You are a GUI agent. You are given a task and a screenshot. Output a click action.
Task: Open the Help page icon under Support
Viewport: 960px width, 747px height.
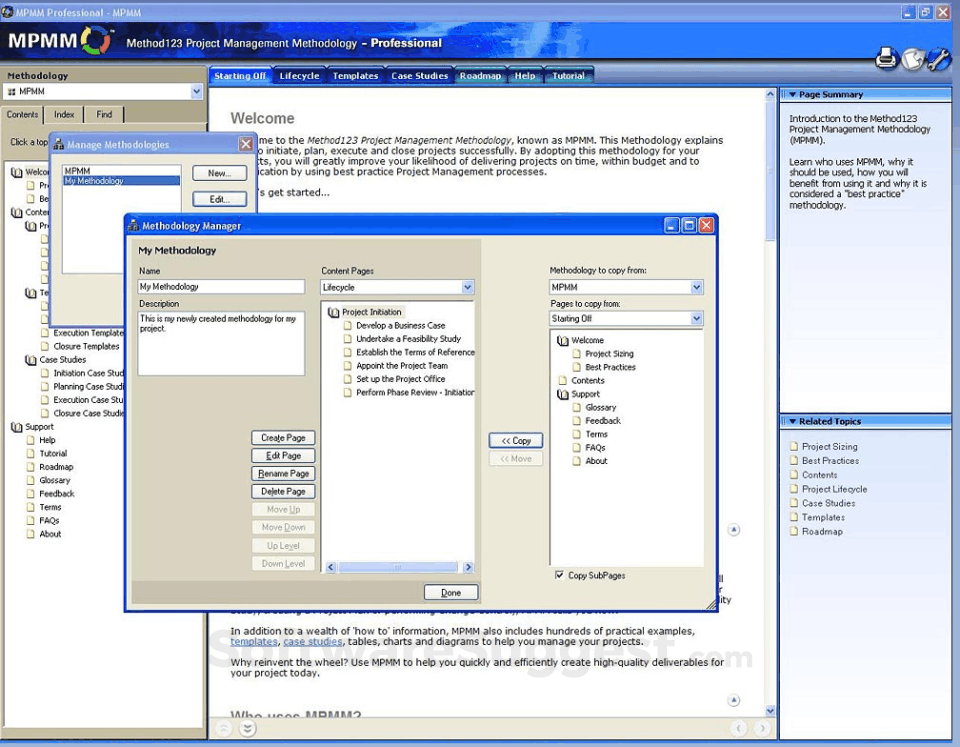(30, 440)
